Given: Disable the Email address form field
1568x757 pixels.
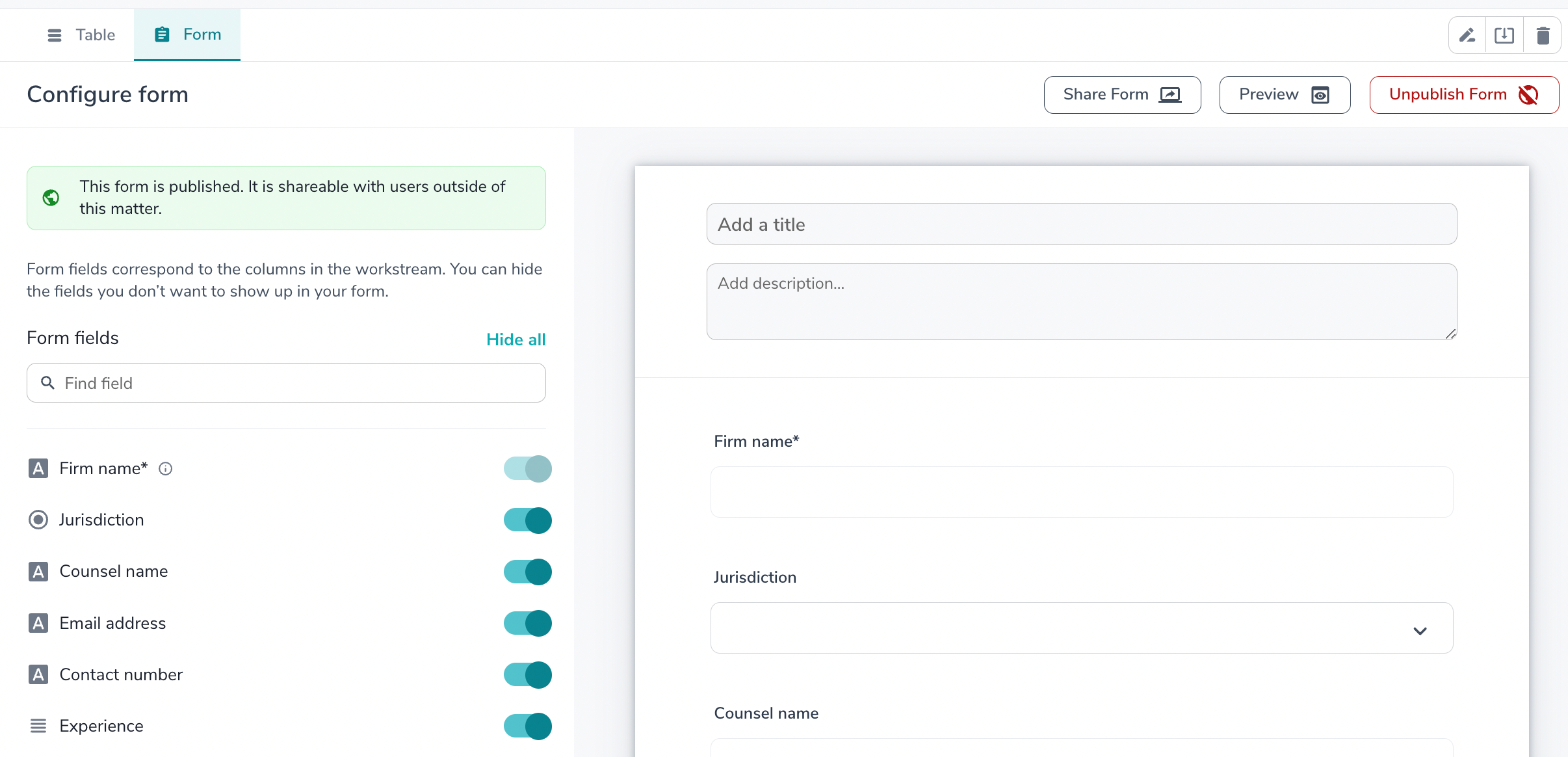Looking at the screenshot, I should [527, 622].
